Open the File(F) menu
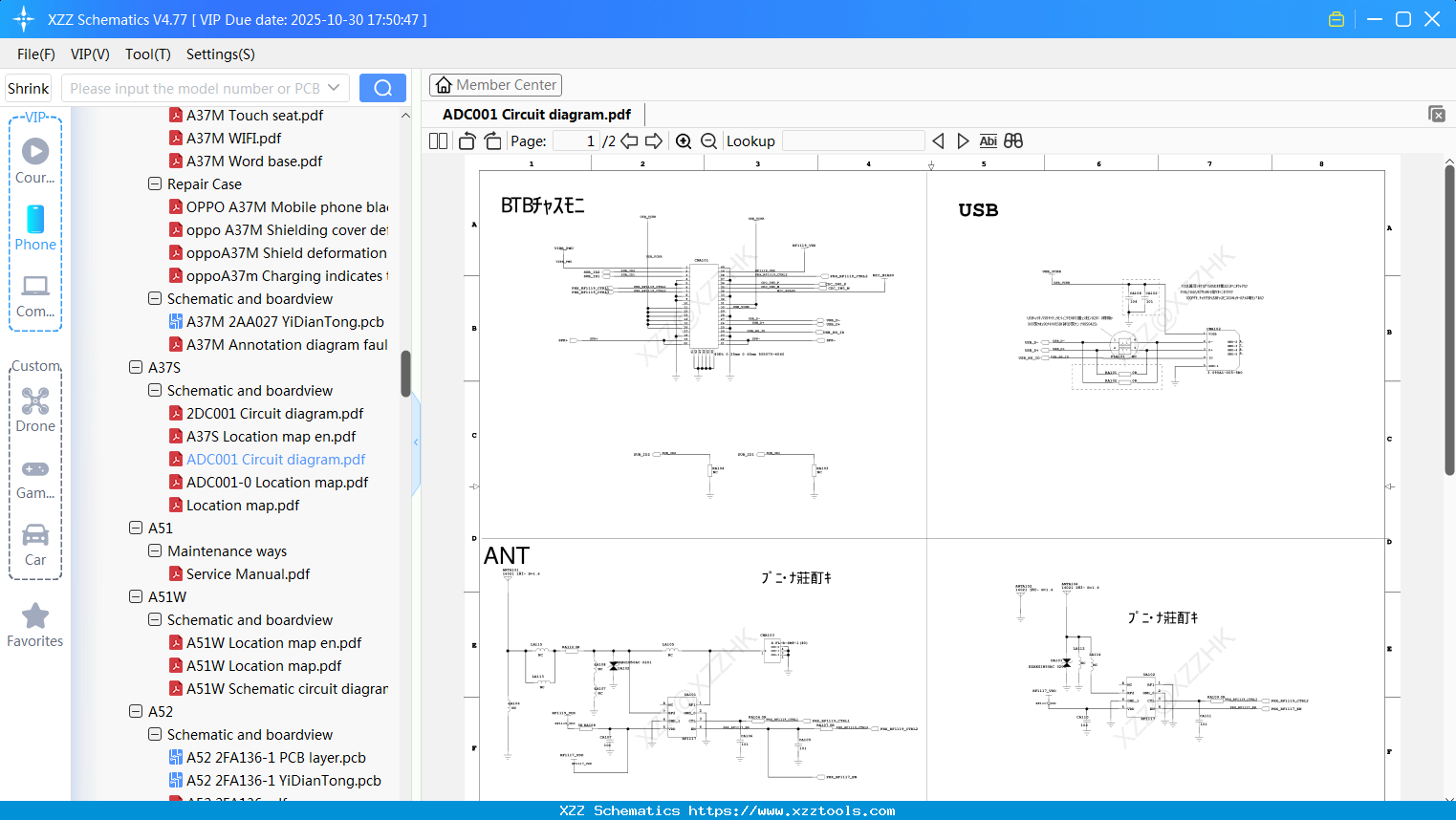 (x=36, y=54)
